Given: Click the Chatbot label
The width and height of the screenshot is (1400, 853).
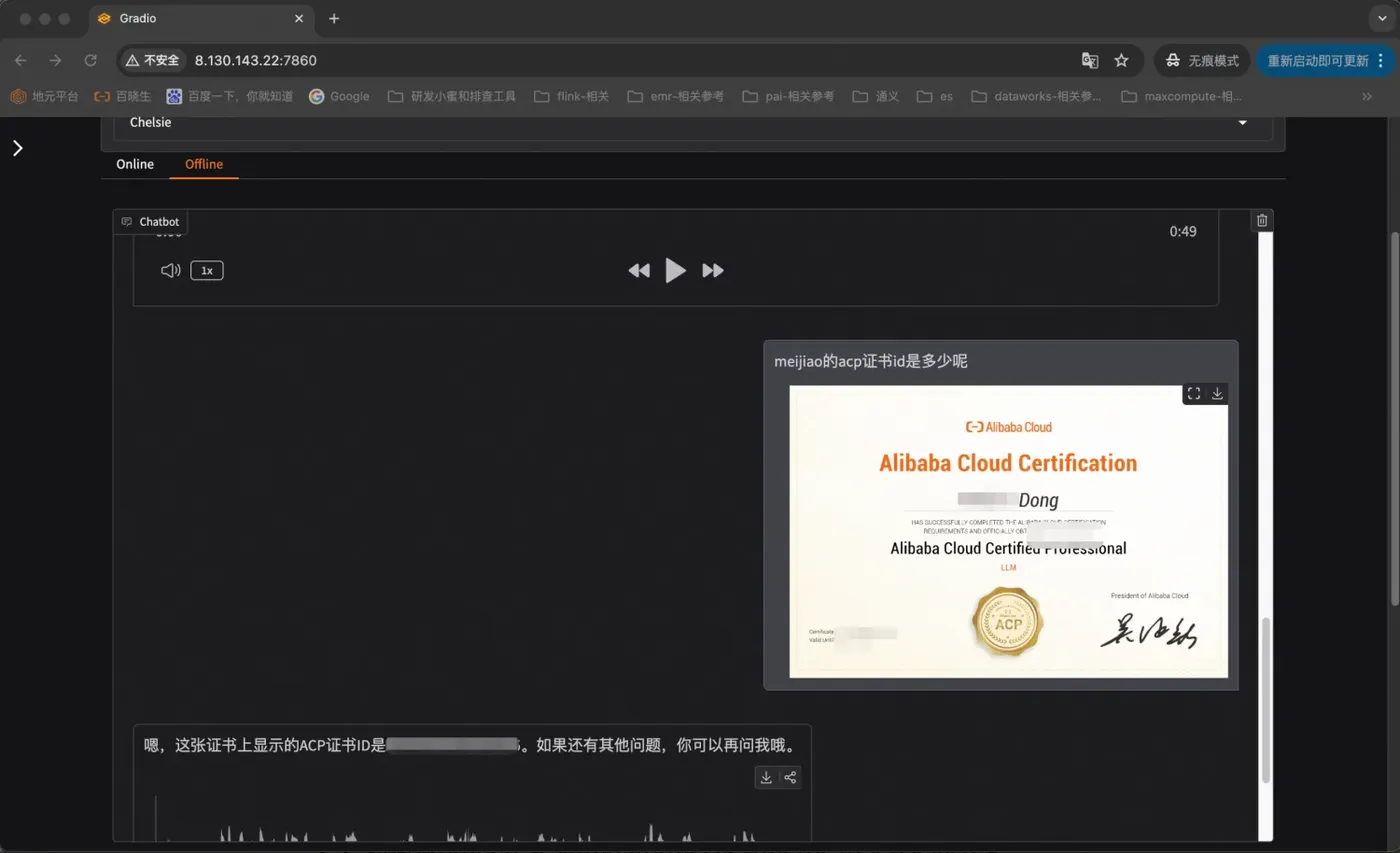Looking at the screenshot, I should [150, 221].
